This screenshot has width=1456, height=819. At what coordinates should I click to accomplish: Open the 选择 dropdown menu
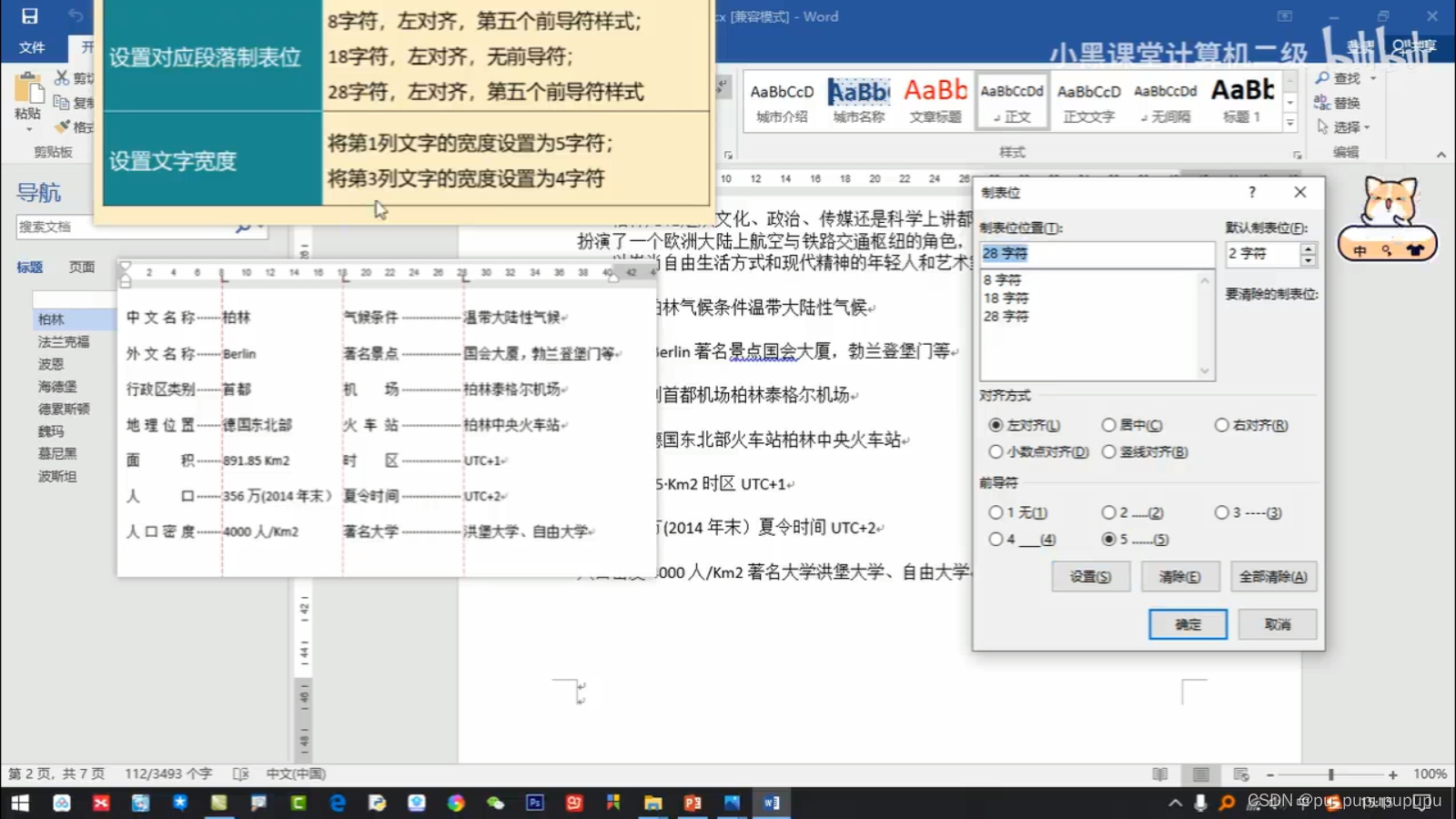click(x=1347, y=127)
